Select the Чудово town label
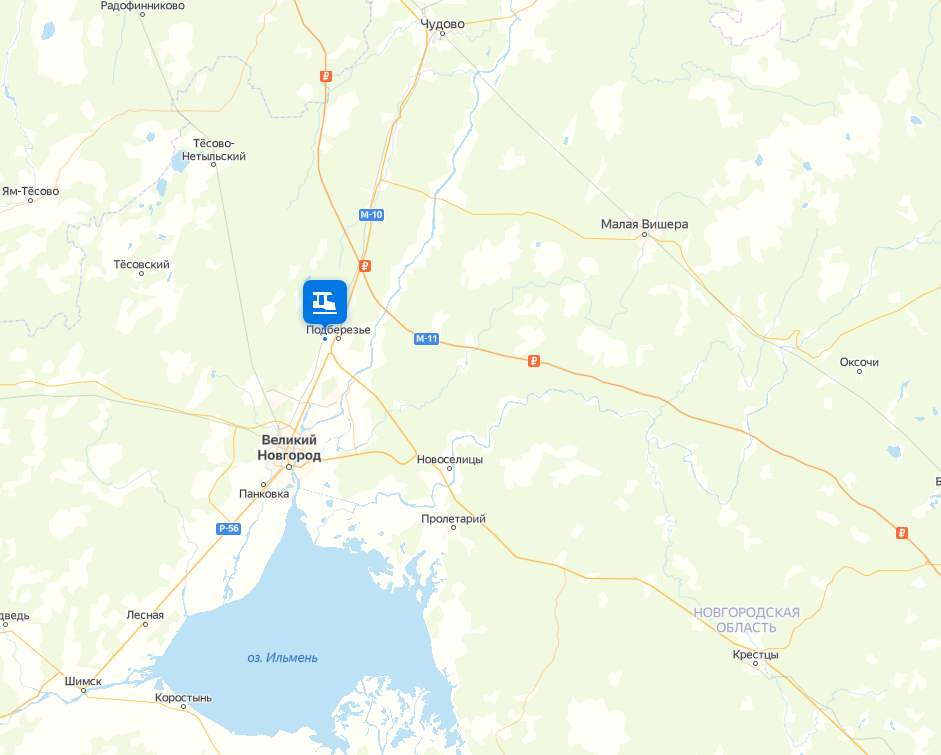 442,24
